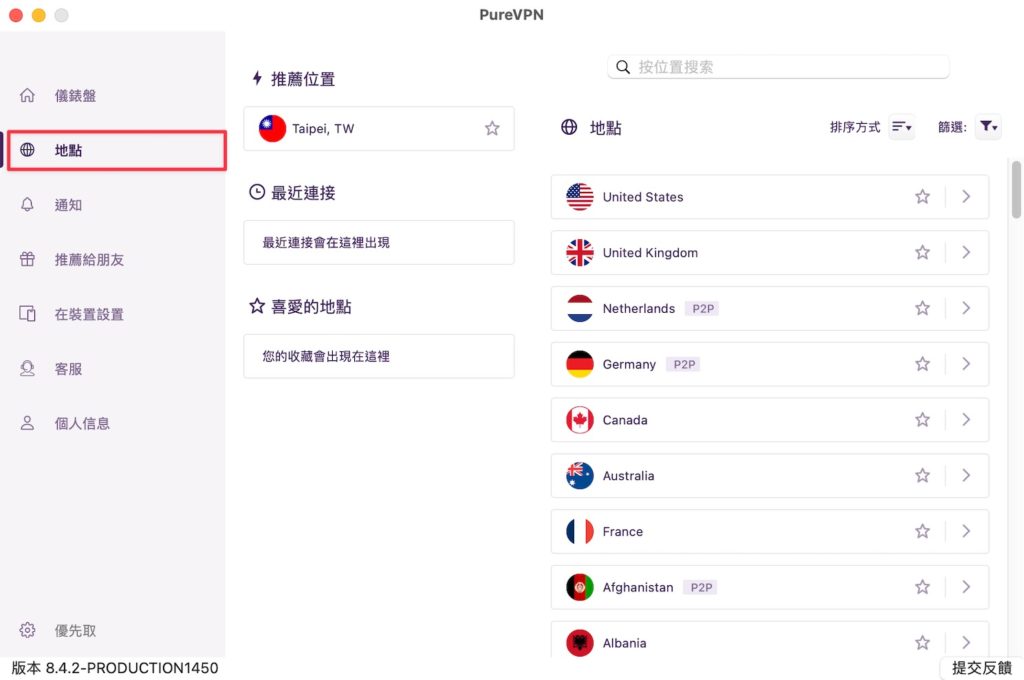
Task: Click the P2P badge next to Netherlands
Action: click(x=702, y=308)
